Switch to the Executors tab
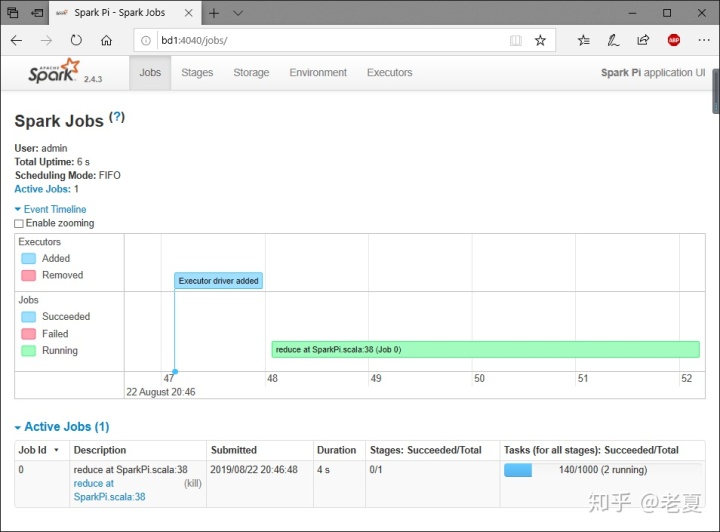This screenshot has height=532, width=720. 389,73
